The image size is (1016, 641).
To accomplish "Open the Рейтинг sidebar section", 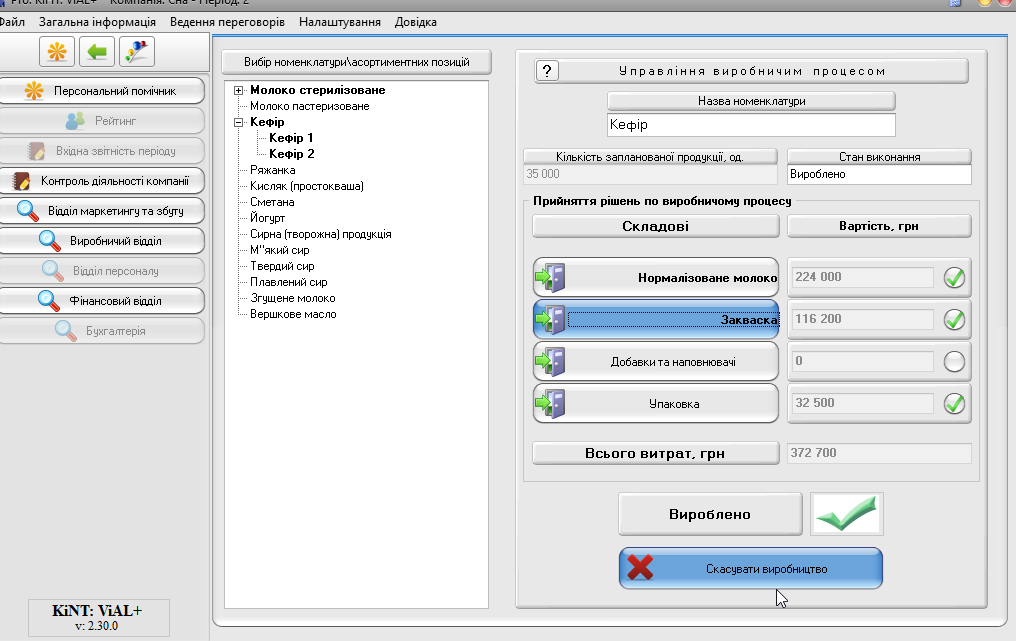I will click(102, 121).
